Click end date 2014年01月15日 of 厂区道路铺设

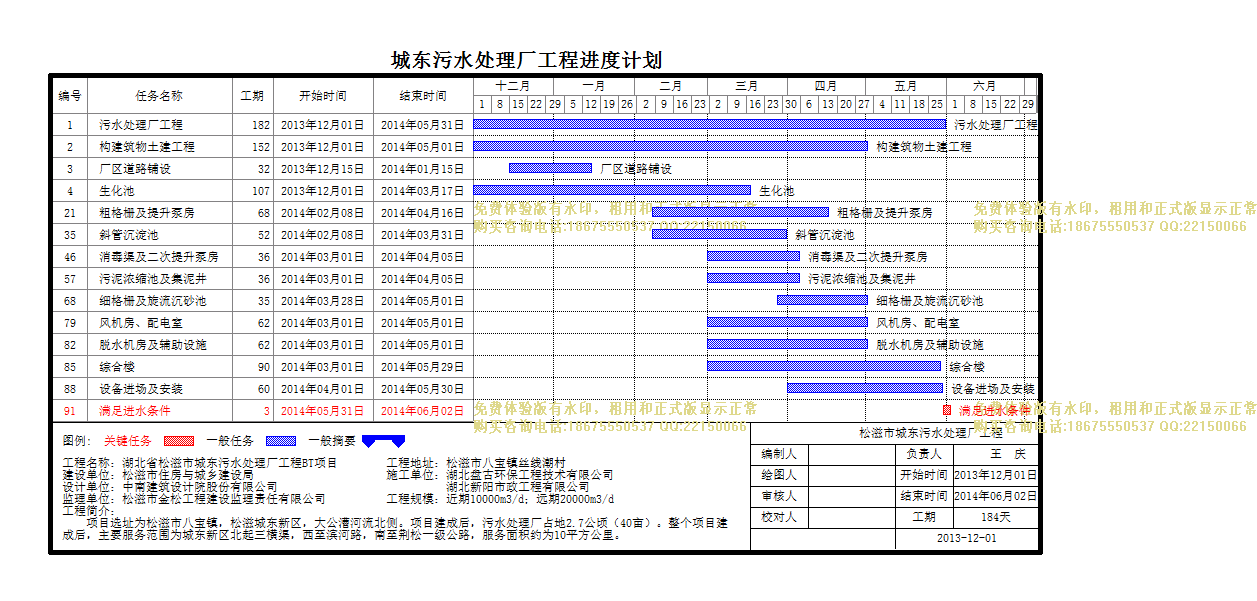click(423, 169)
